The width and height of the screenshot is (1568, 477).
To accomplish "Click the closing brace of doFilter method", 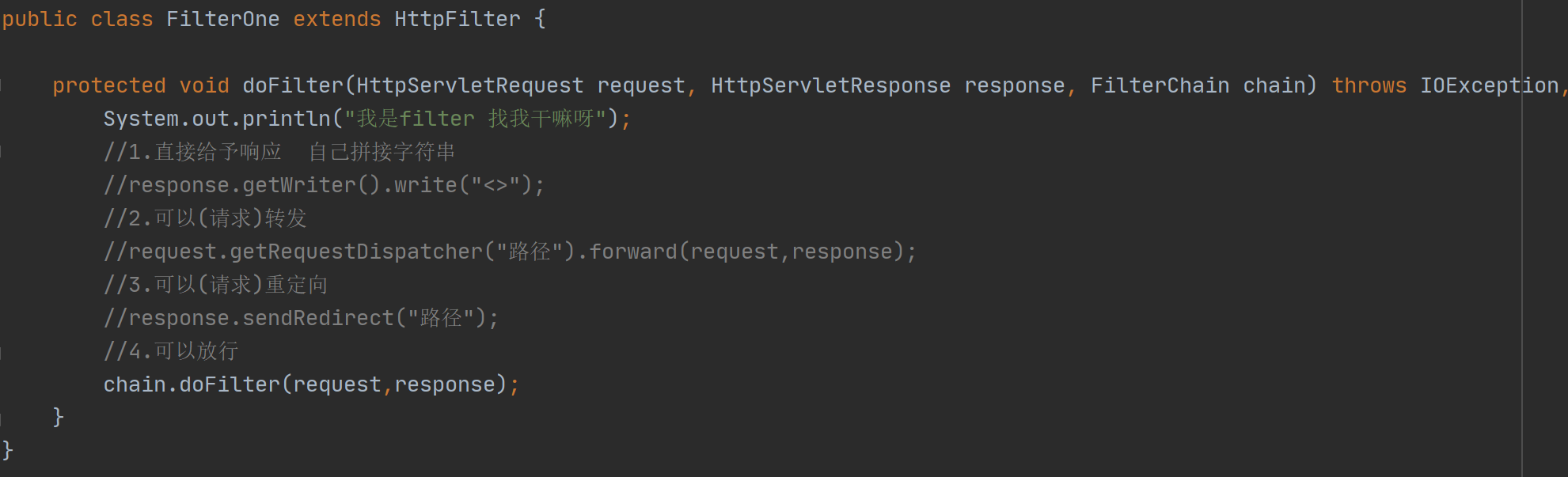I will (59, 418).
